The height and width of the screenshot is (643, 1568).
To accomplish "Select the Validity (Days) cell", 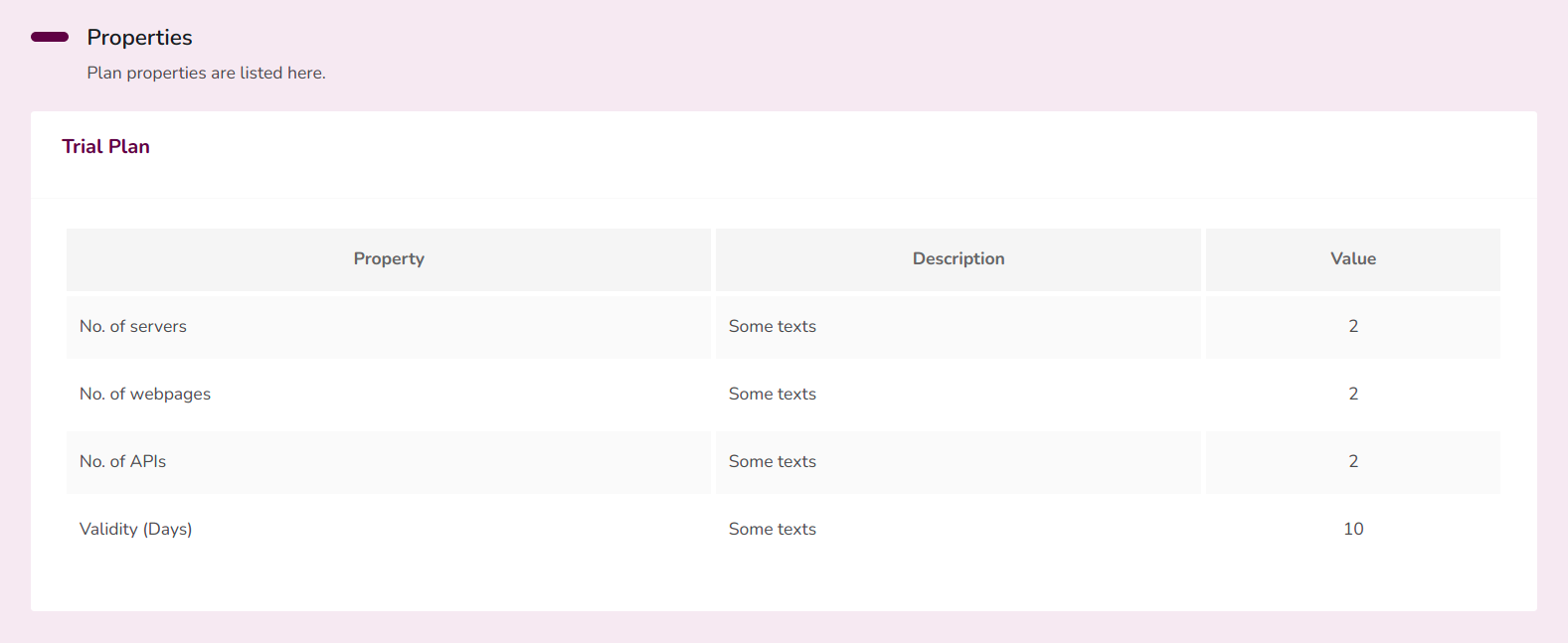I will click(x=389, y=530).
